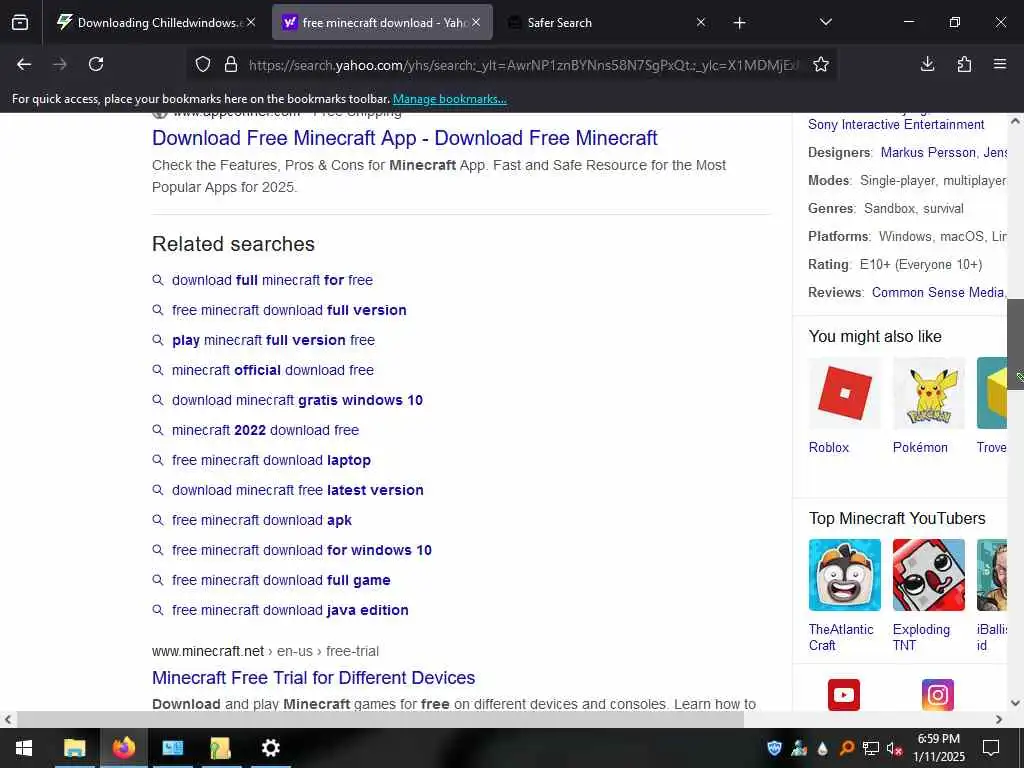Expand the list all tabs chevron
Viewport: 1024px width, 768px height.
point(825,22)
